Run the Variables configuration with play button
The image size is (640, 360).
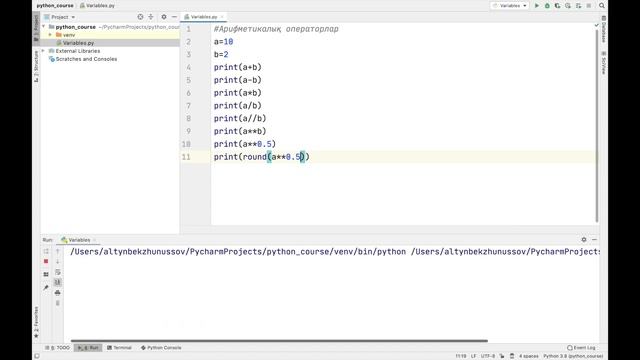(537, 6)
